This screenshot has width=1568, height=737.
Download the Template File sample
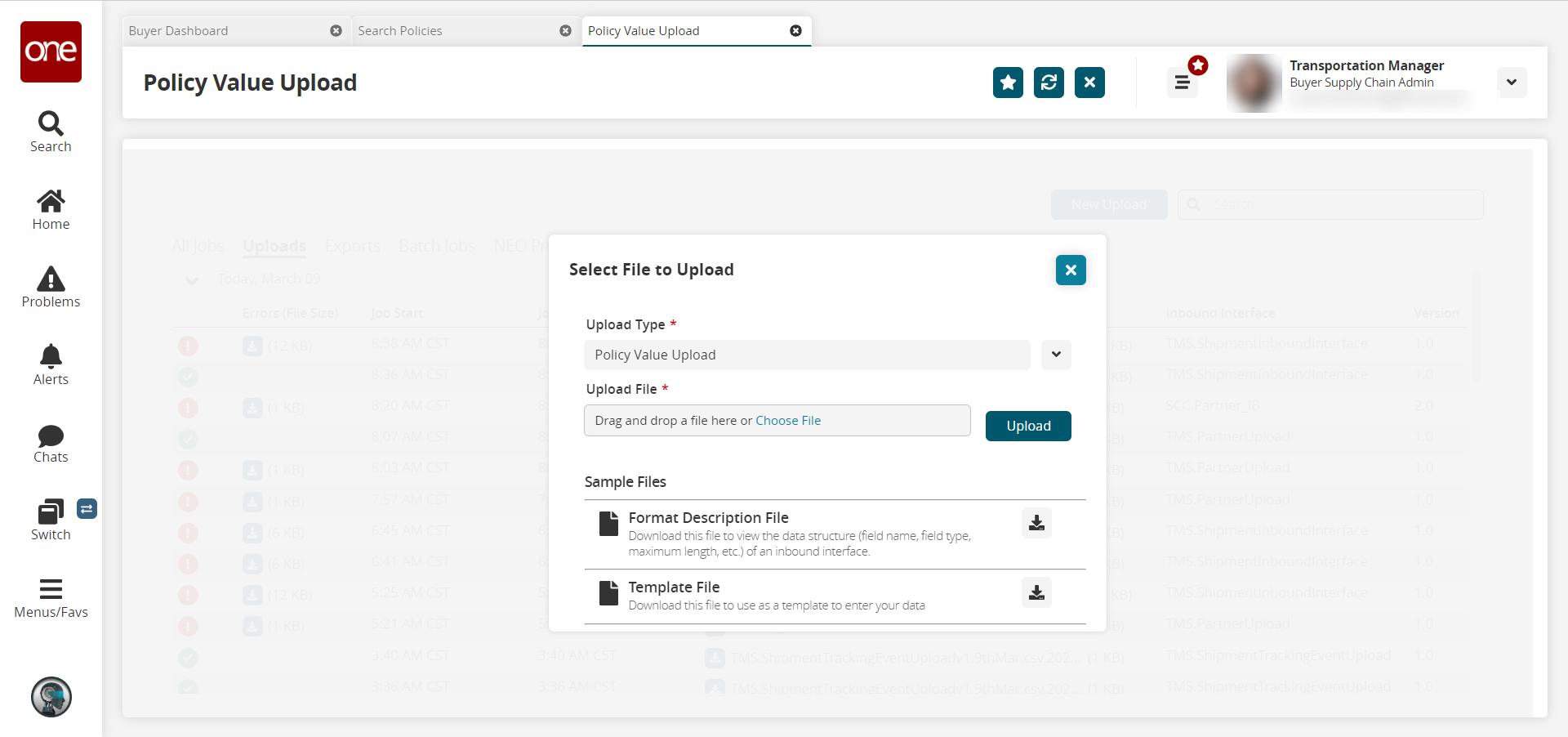pos(1036,592)
